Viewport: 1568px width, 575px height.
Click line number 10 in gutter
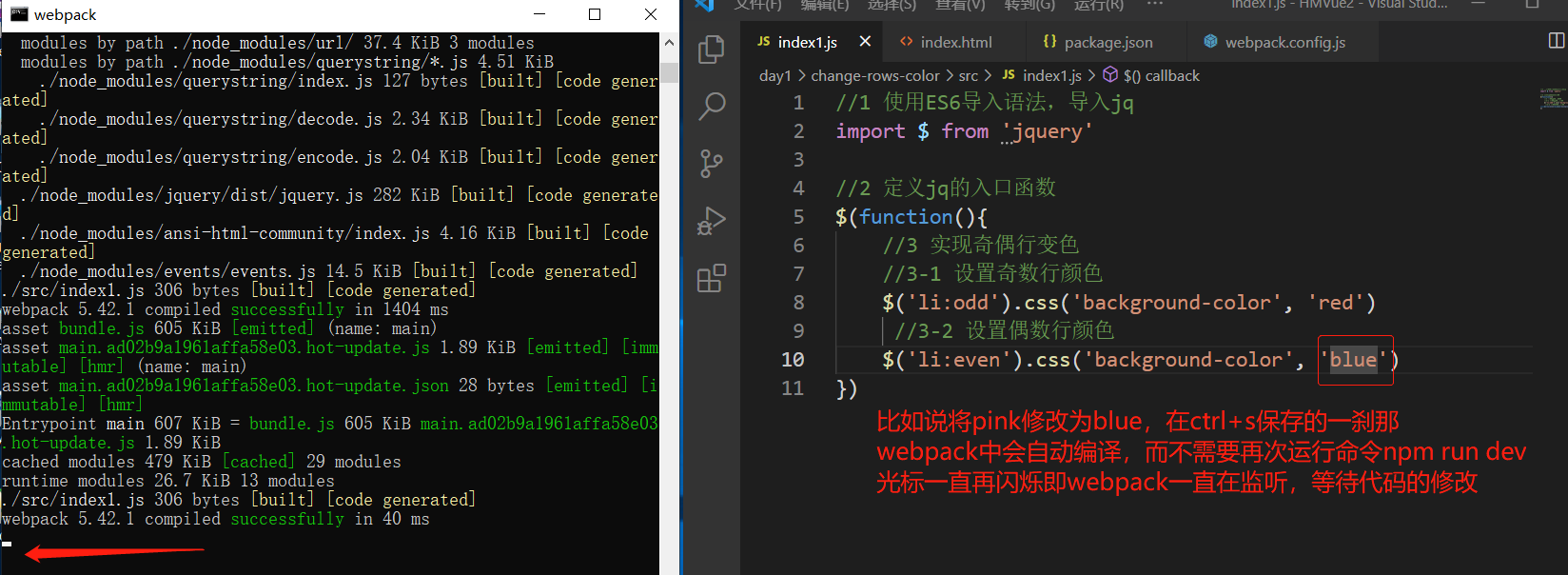pos(793,359)
